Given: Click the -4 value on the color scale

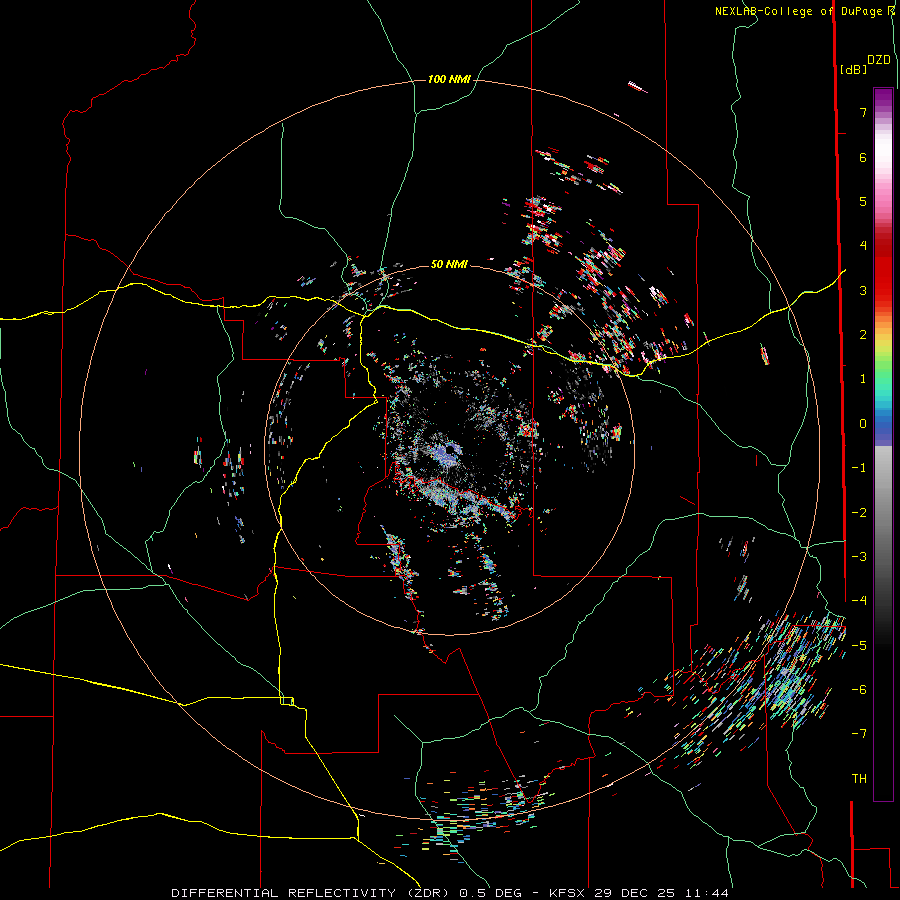Looking at the screenshot, I should click(x=859, y=601).
